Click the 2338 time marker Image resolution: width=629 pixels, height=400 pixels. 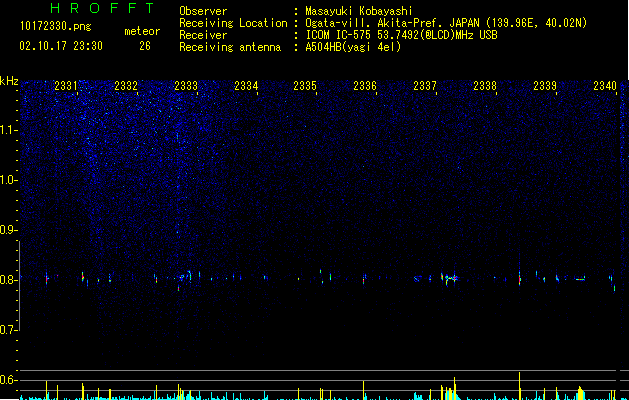[485, 86]
